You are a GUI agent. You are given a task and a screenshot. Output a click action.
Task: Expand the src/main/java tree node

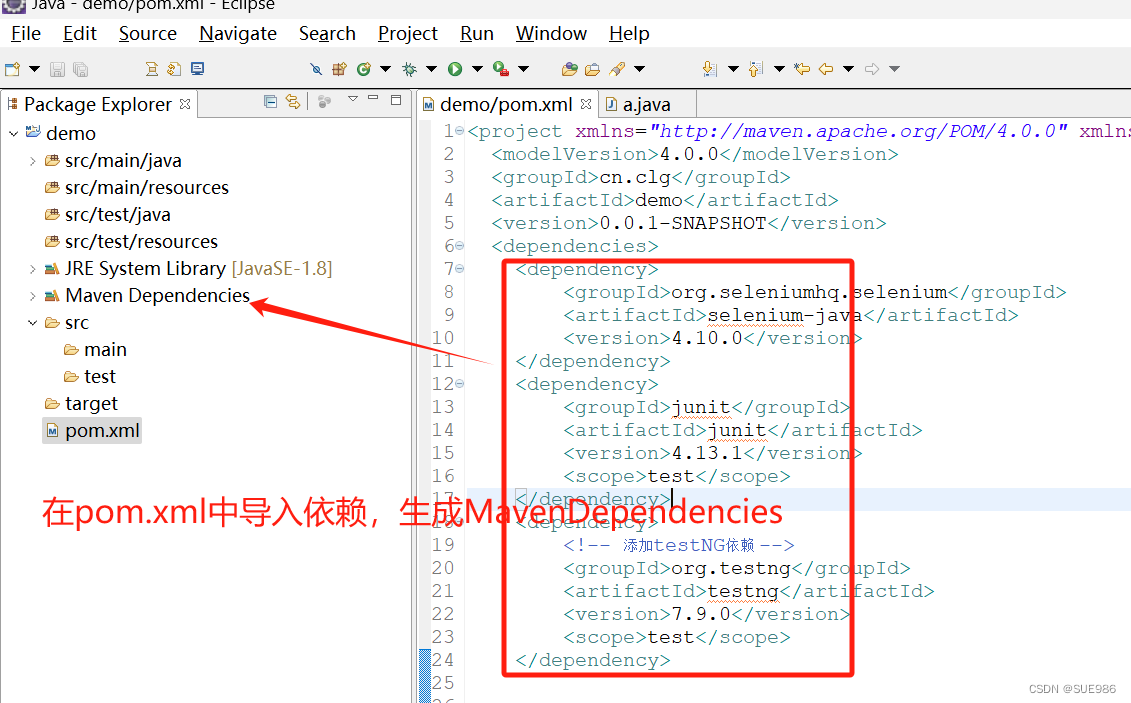pyautogui.click(x=33, y=160)
